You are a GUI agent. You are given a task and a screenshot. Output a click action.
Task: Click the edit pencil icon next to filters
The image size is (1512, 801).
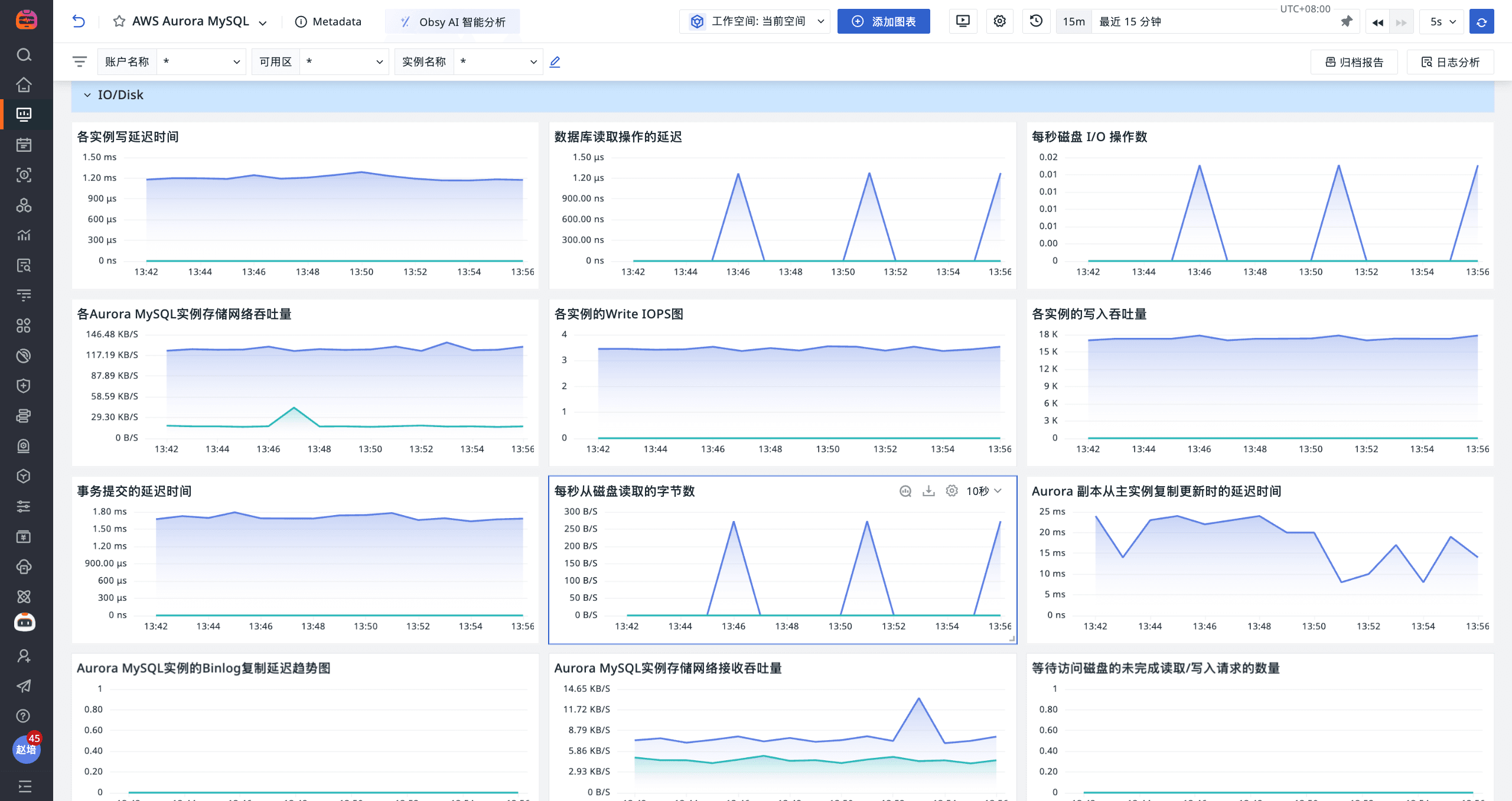coord(555,61)
